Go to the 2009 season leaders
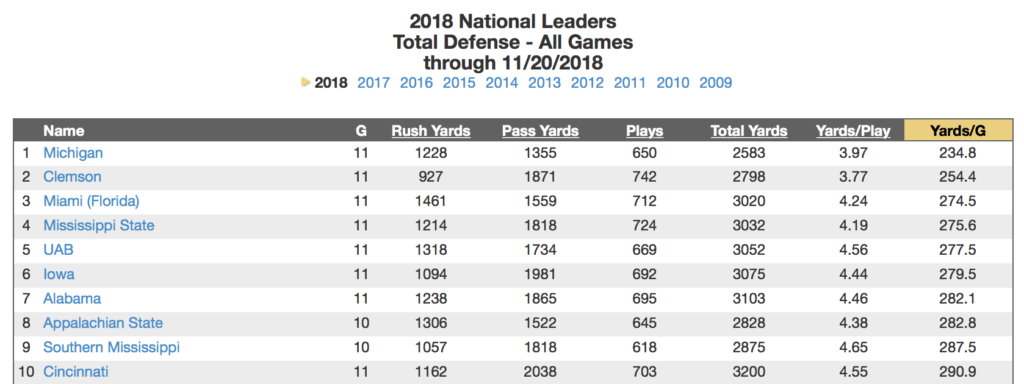Screen dimensions: 1024x384 [715, 83]
